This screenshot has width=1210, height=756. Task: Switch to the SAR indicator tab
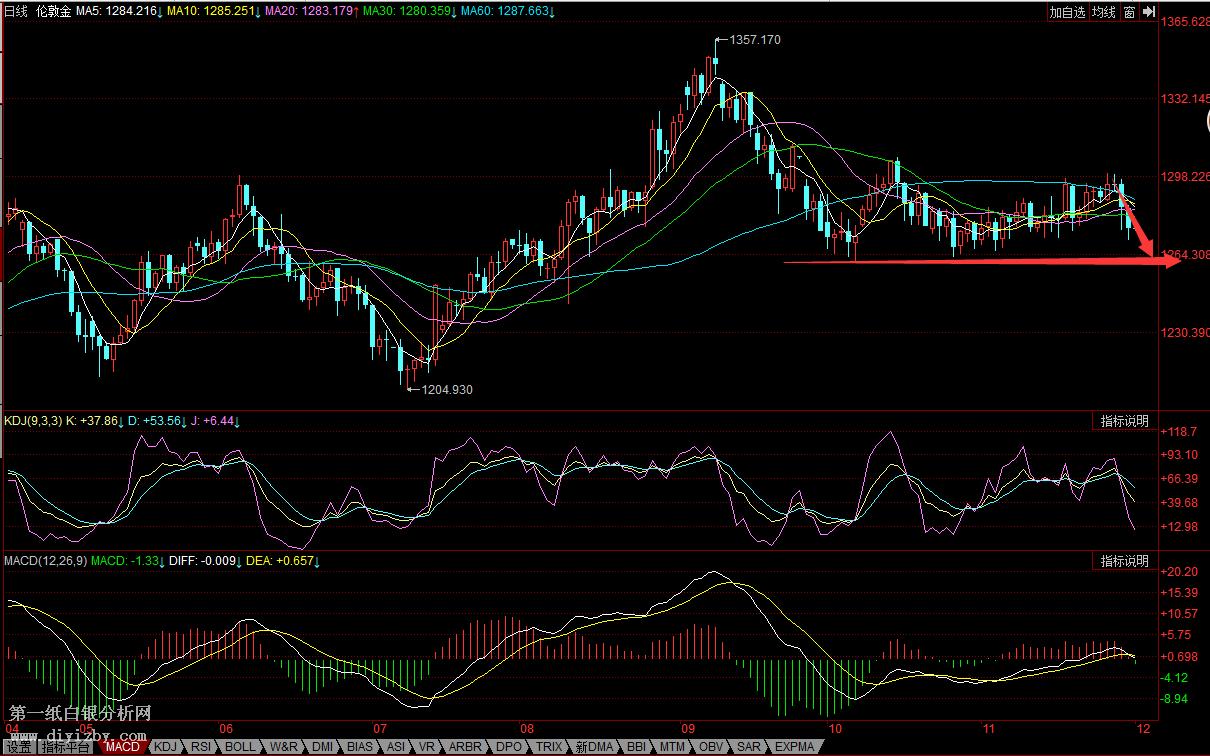pyautogui.click(x=749, y=747)
